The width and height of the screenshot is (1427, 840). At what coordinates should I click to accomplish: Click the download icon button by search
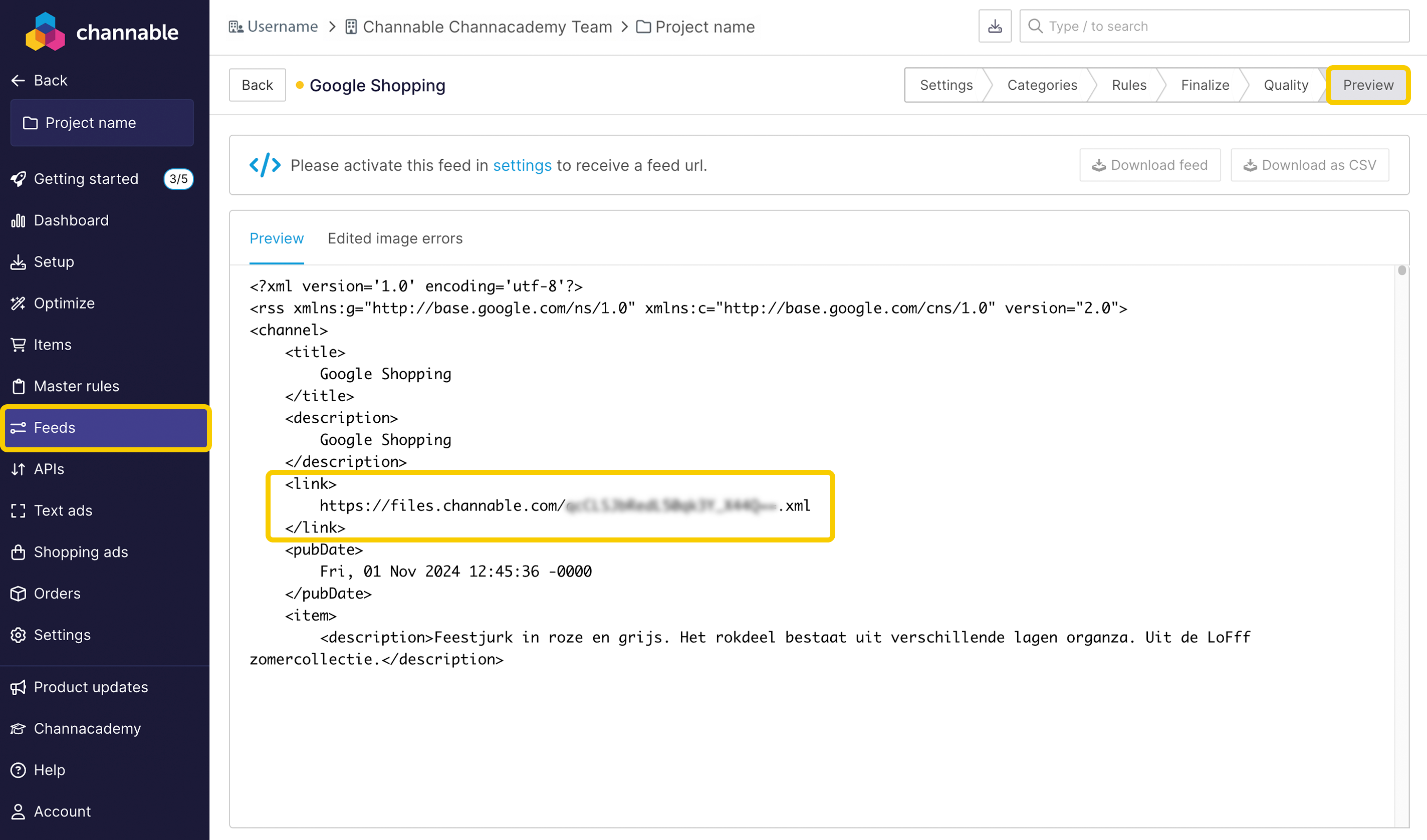click(x=995, y=26)
